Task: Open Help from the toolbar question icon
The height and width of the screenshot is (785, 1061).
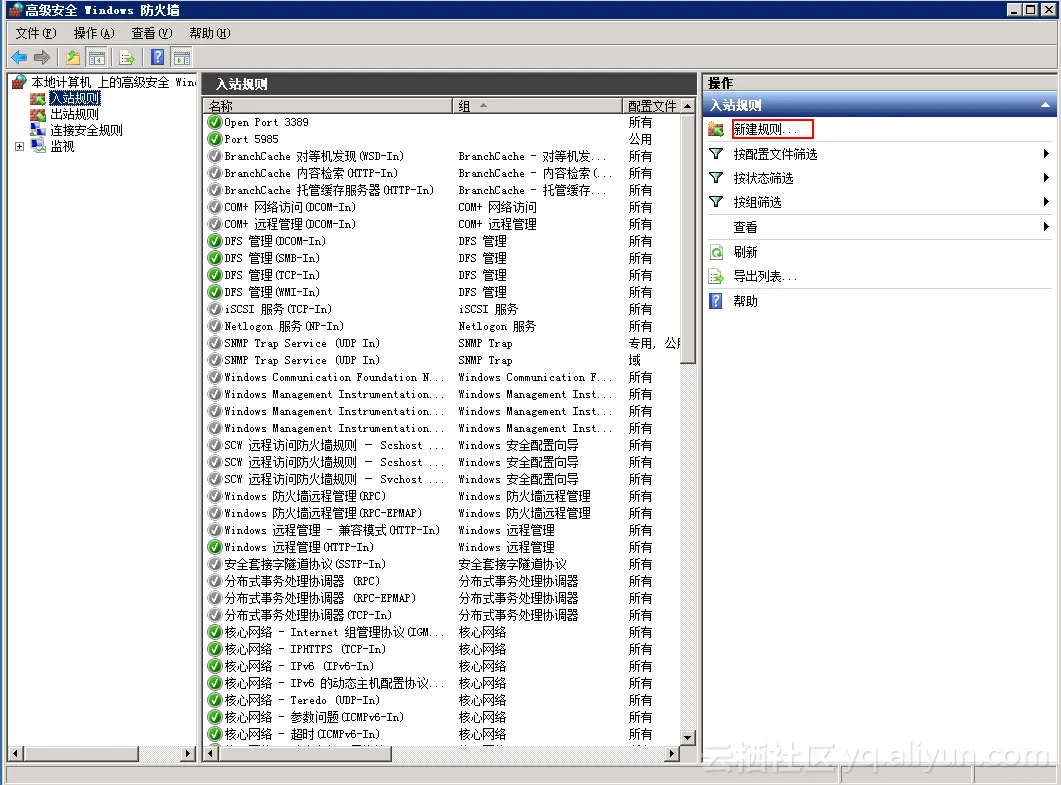Action: click(158, 58)
